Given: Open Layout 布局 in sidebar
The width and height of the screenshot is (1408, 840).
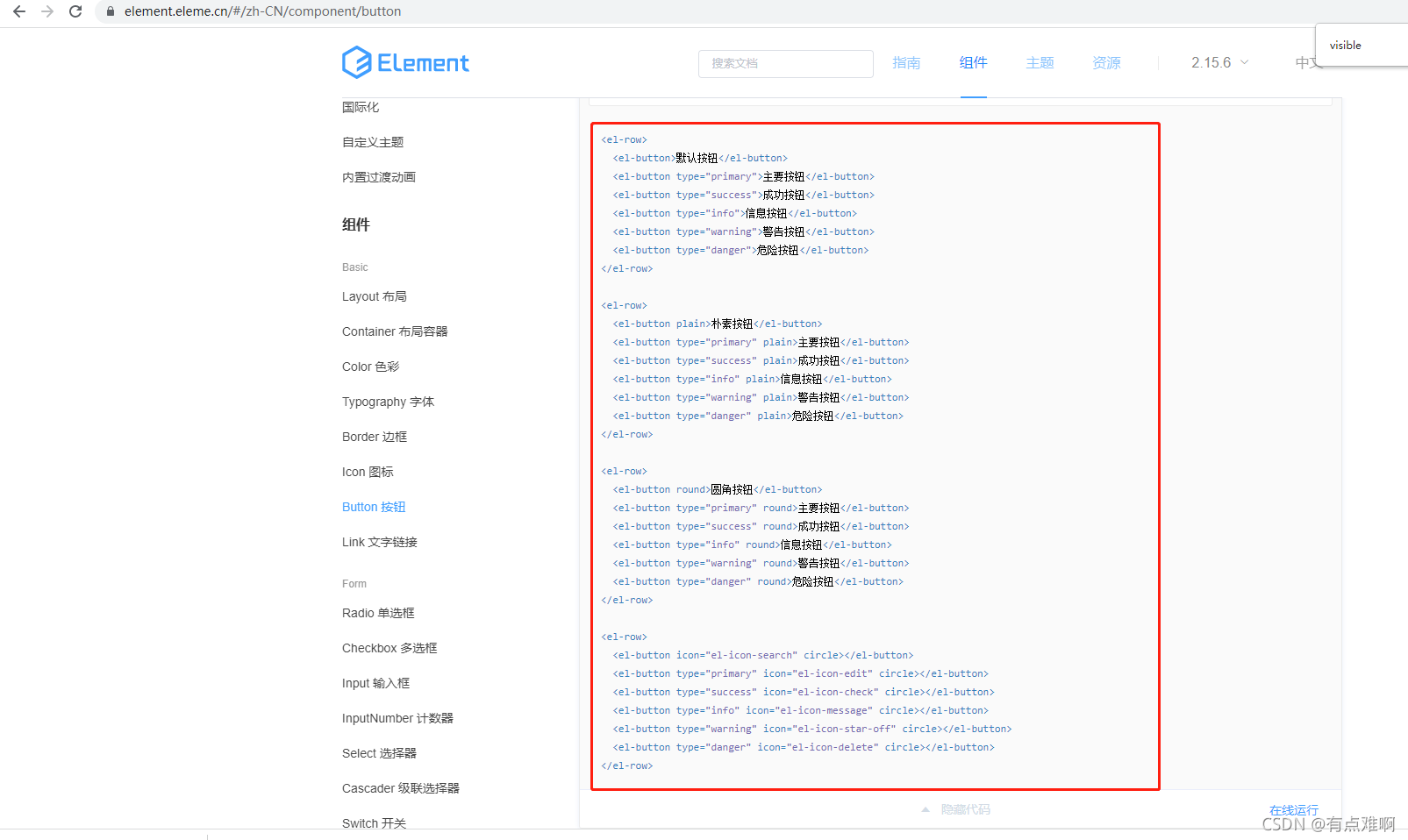Looking at the screenshot, I should tap(375, 296).
